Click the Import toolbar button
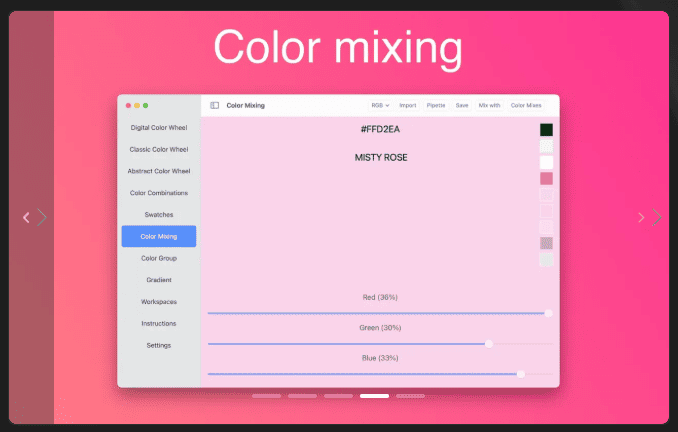Screen dimensions: 678x432 pyautogui.click(x=407, y=105)
